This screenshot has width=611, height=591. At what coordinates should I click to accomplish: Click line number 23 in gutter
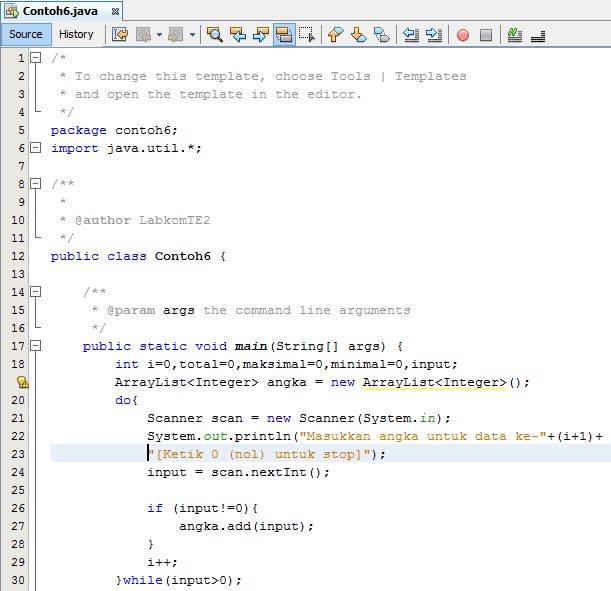pyautogui.click(x=18, y=454)
